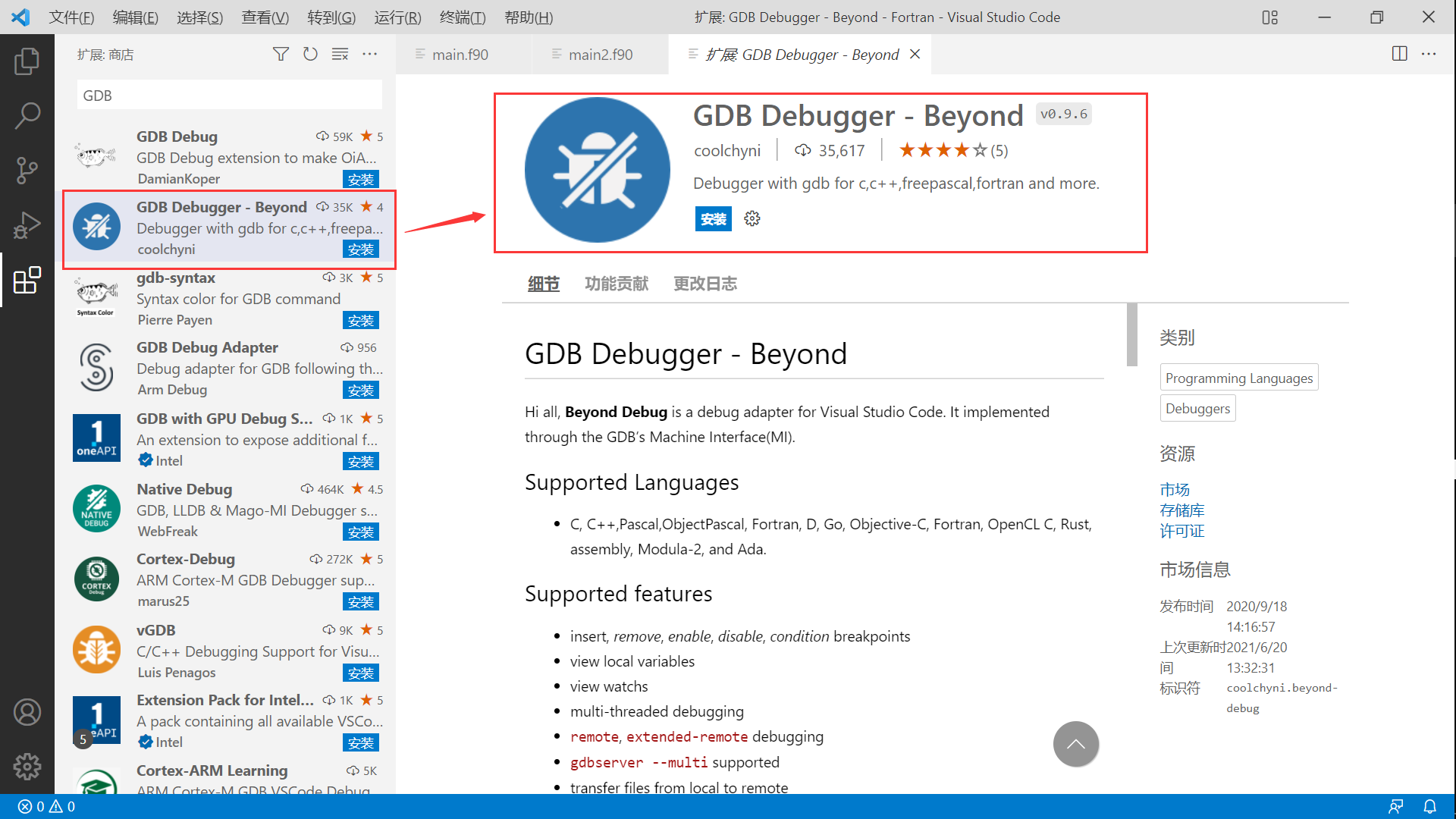
Task: Expand the editor more actions ellipsis
Action: [x=1429, y=54]
